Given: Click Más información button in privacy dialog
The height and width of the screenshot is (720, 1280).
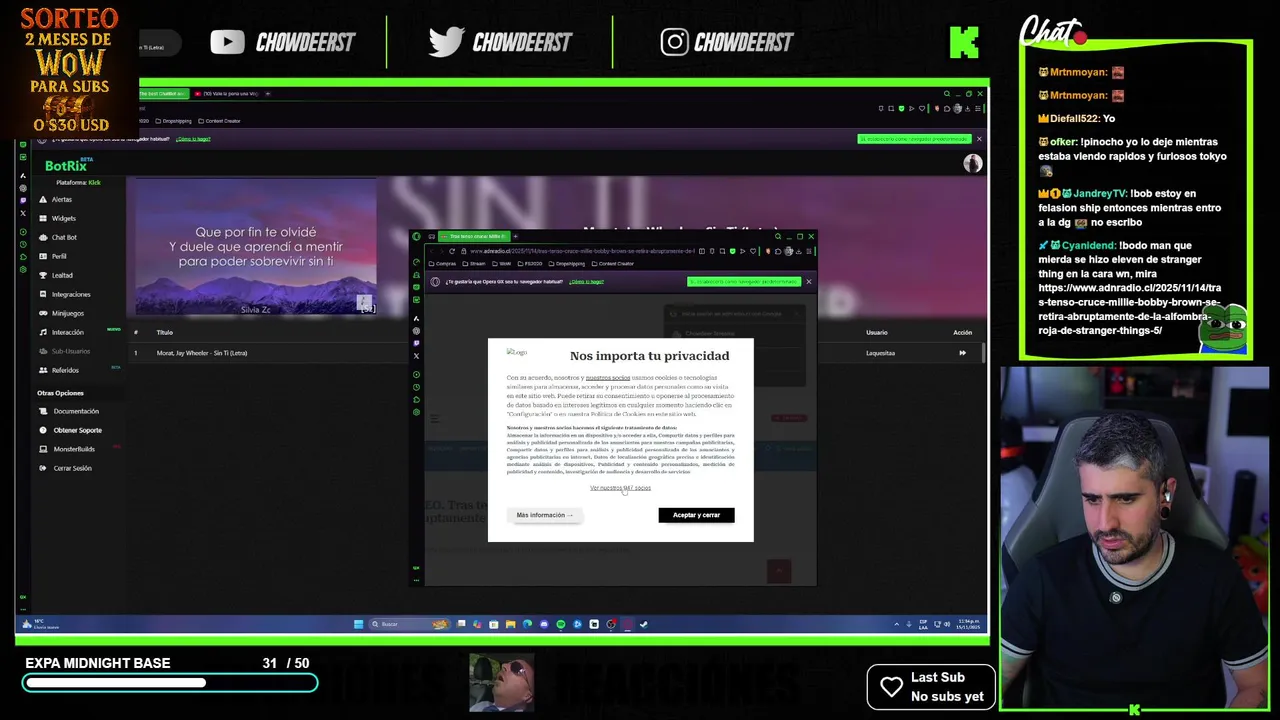Looking at the screenshot, I should click(544, 515).
